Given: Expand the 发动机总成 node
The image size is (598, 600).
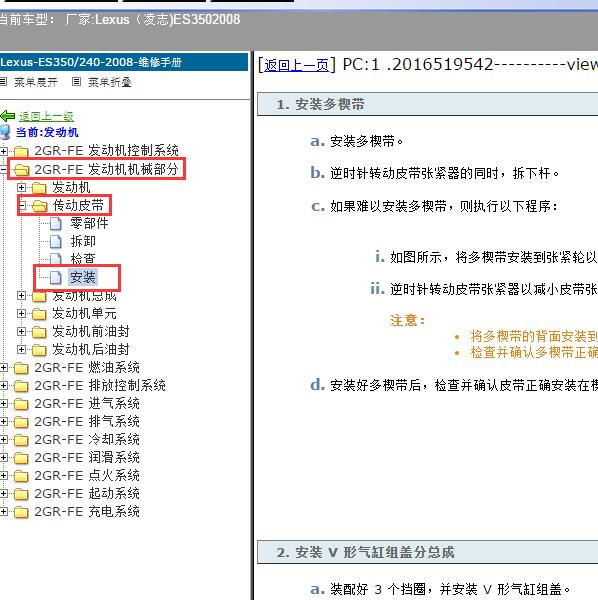Looking at the screenshot, I should (21, 295).
